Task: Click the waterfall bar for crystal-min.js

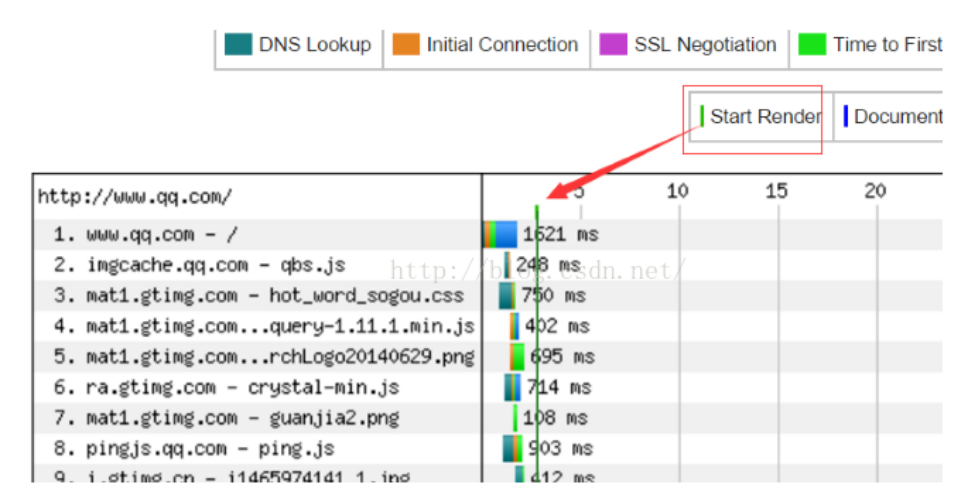Action: click(x=512, y=388)
